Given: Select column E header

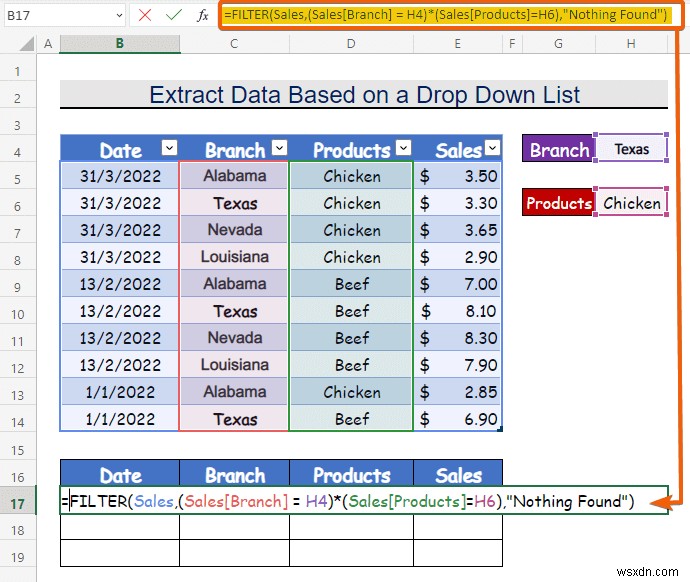Looking at the screenshot, I should pyautogui.click(x=458, y=44).
